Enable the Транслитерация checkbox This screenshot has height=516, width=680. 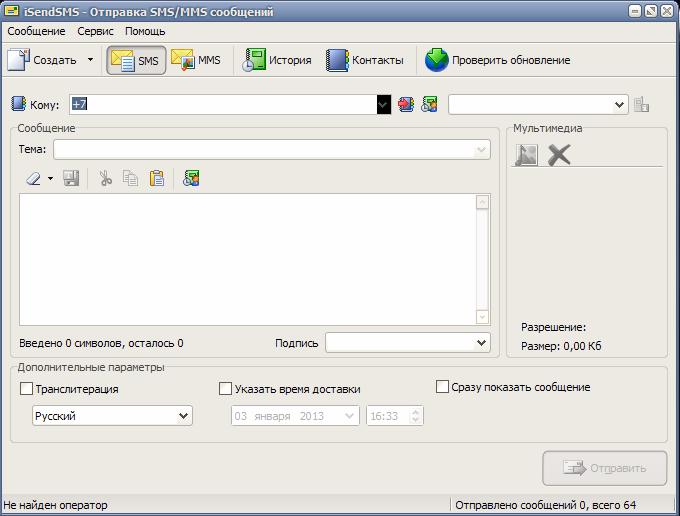point(26,389)
